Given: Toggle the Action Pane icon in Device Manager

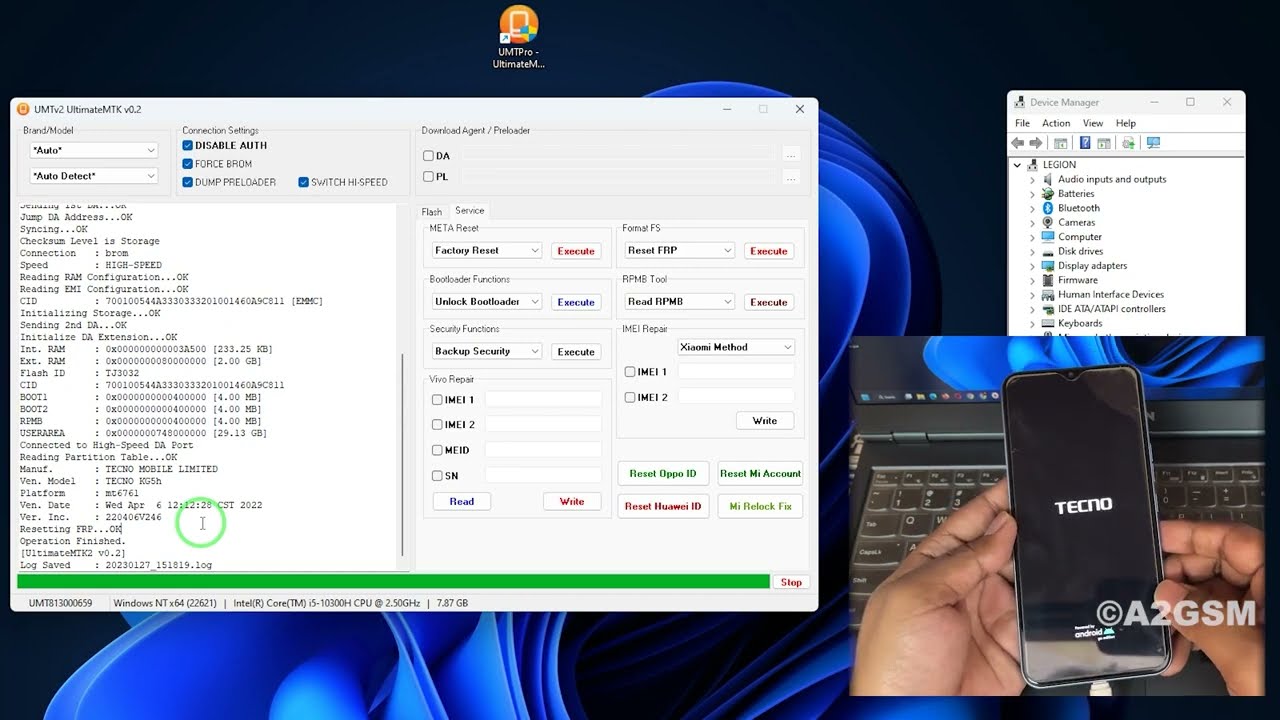Looking at the screenshot, I should click(1104, 143).
